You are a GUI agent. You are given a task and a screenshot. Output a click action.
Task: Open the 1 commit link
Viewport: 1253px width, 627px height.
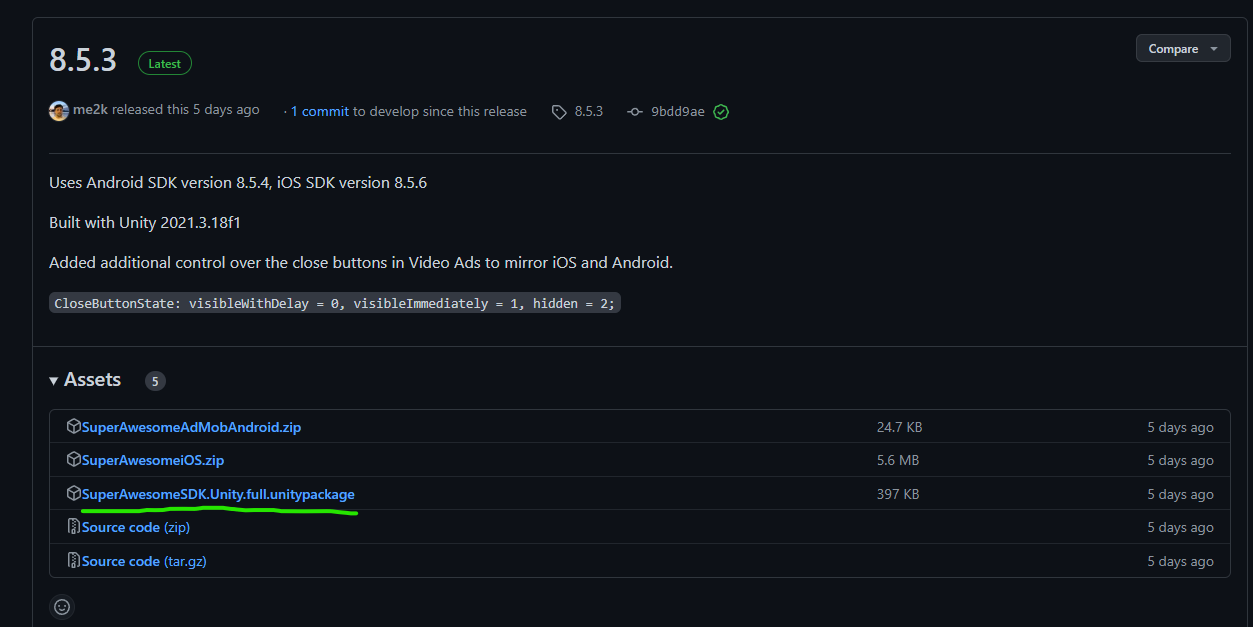(319, 111)
